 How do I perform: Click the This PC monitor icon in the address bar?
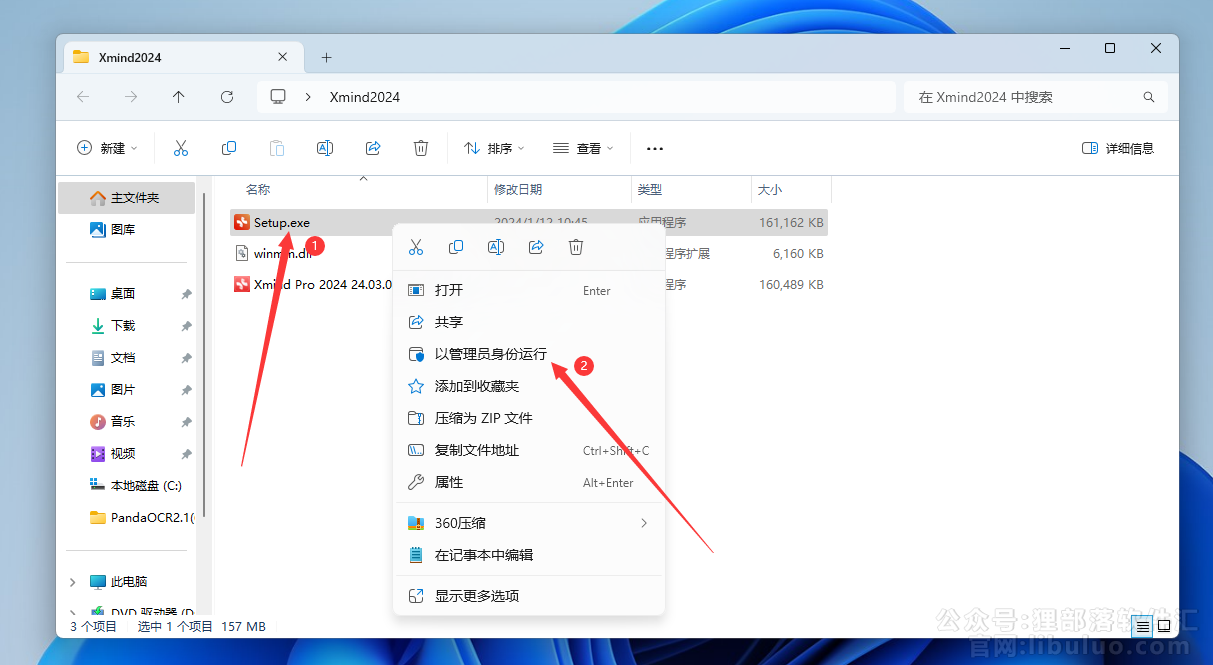[278, 97]
